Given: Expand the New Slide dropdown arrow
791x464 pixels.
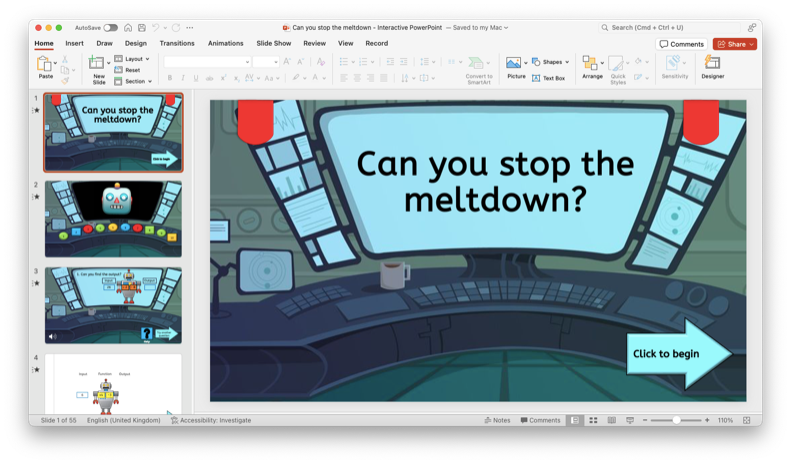Looking at the screenshot, I should (108, 63).
